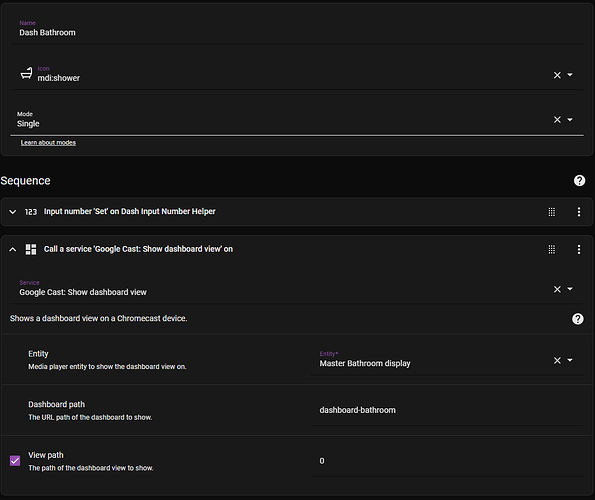Click the help icon beside Chromecast description
Screen dimensions: 595x500
point(578,319)
